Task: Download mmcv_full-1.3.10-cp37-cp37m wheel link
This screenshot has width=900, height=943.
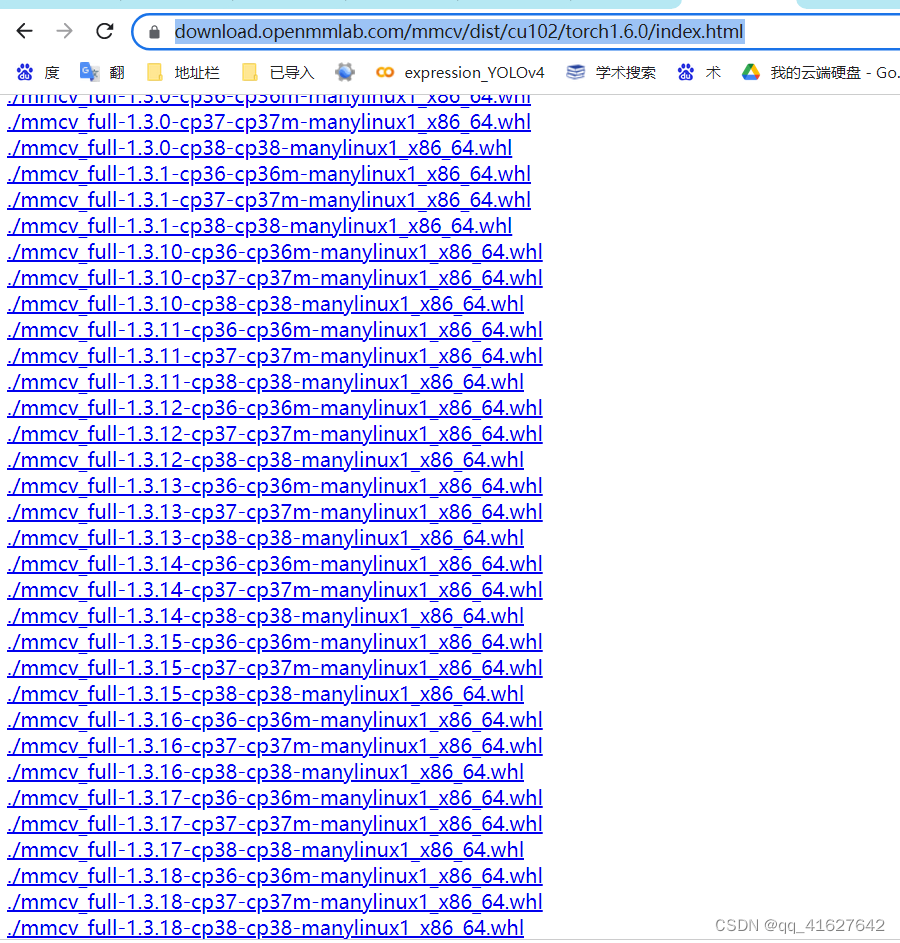Action: (x=275, y=278)
